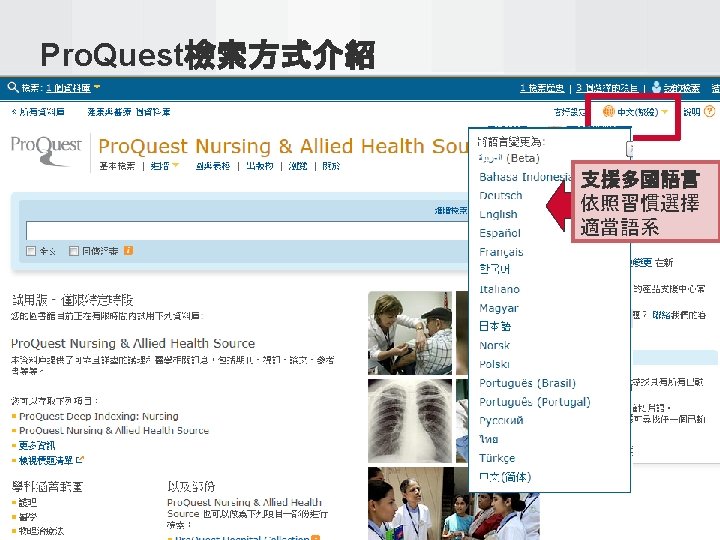The width and height of the screenshot is (720, 540).
Task: Select English language
Action: 498,214
